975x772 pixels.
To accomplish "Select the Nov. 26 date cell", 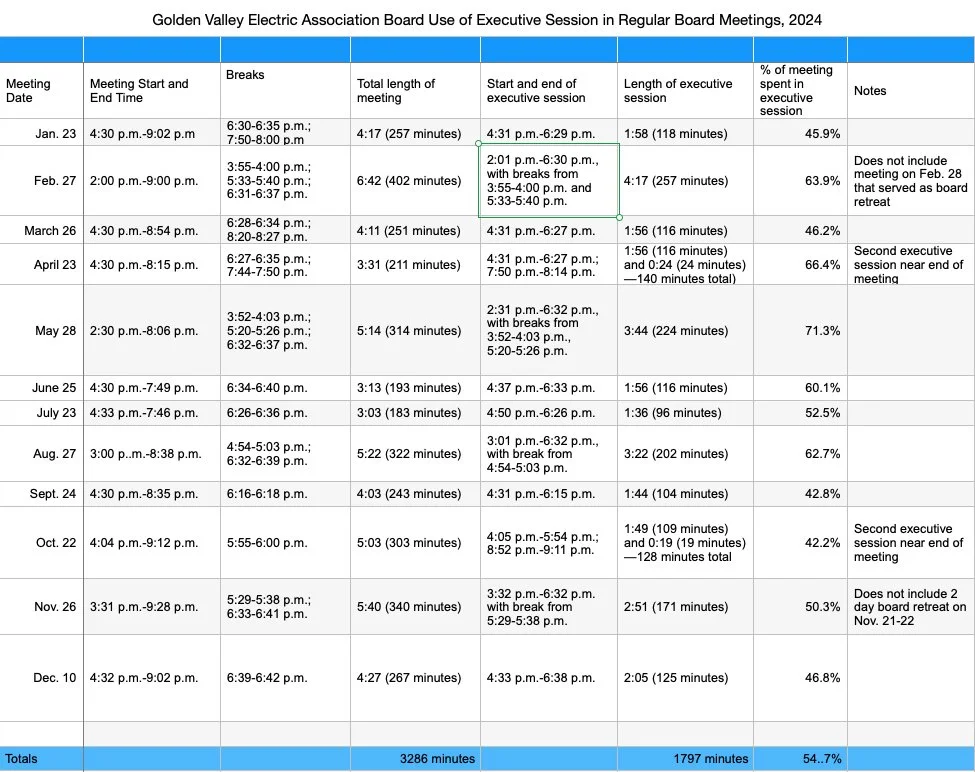I will (42, 607).
